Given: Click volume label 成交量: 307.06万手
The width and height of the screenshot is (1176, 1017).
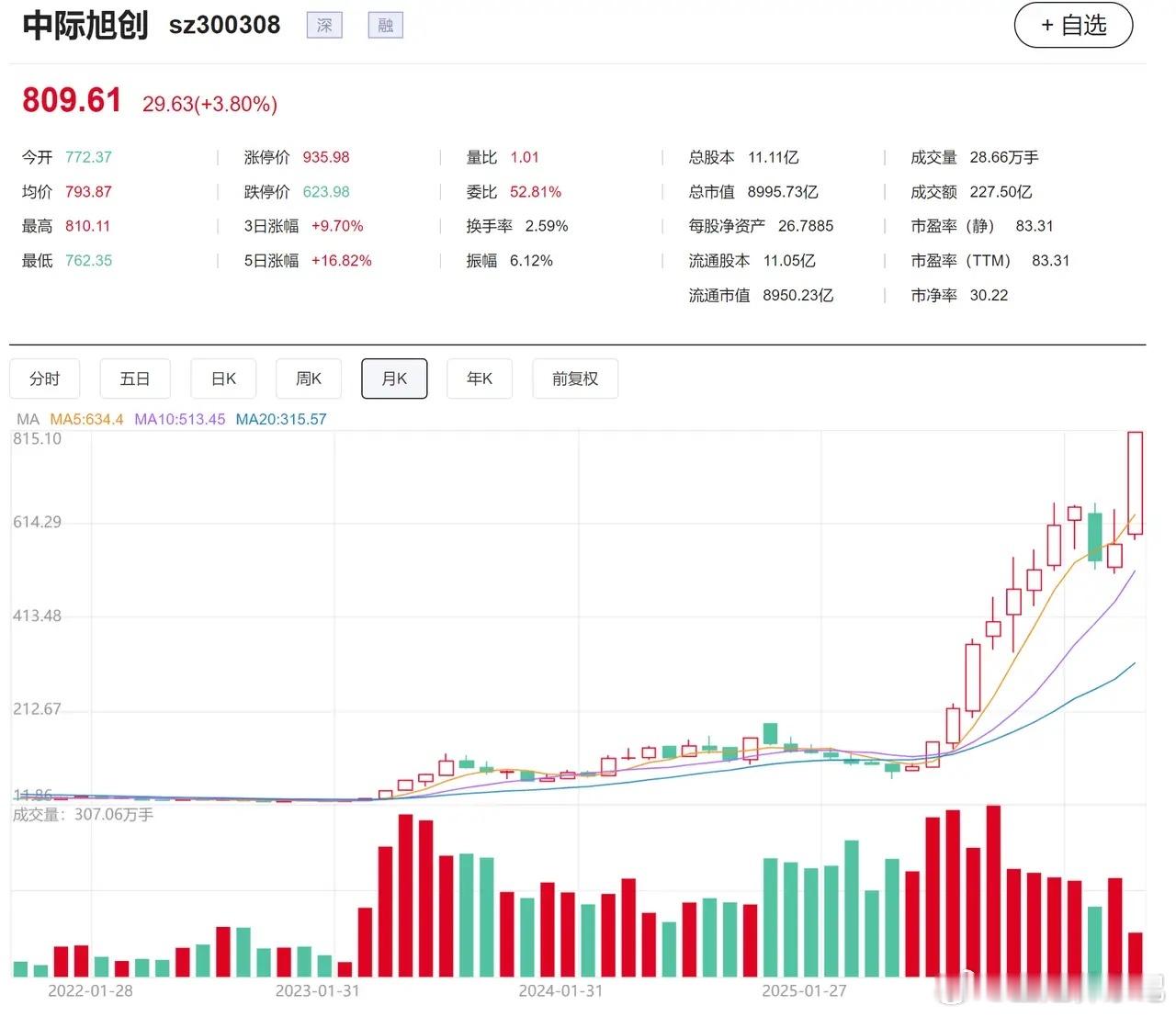Looking at the screenshot, I should pos(83,815).
